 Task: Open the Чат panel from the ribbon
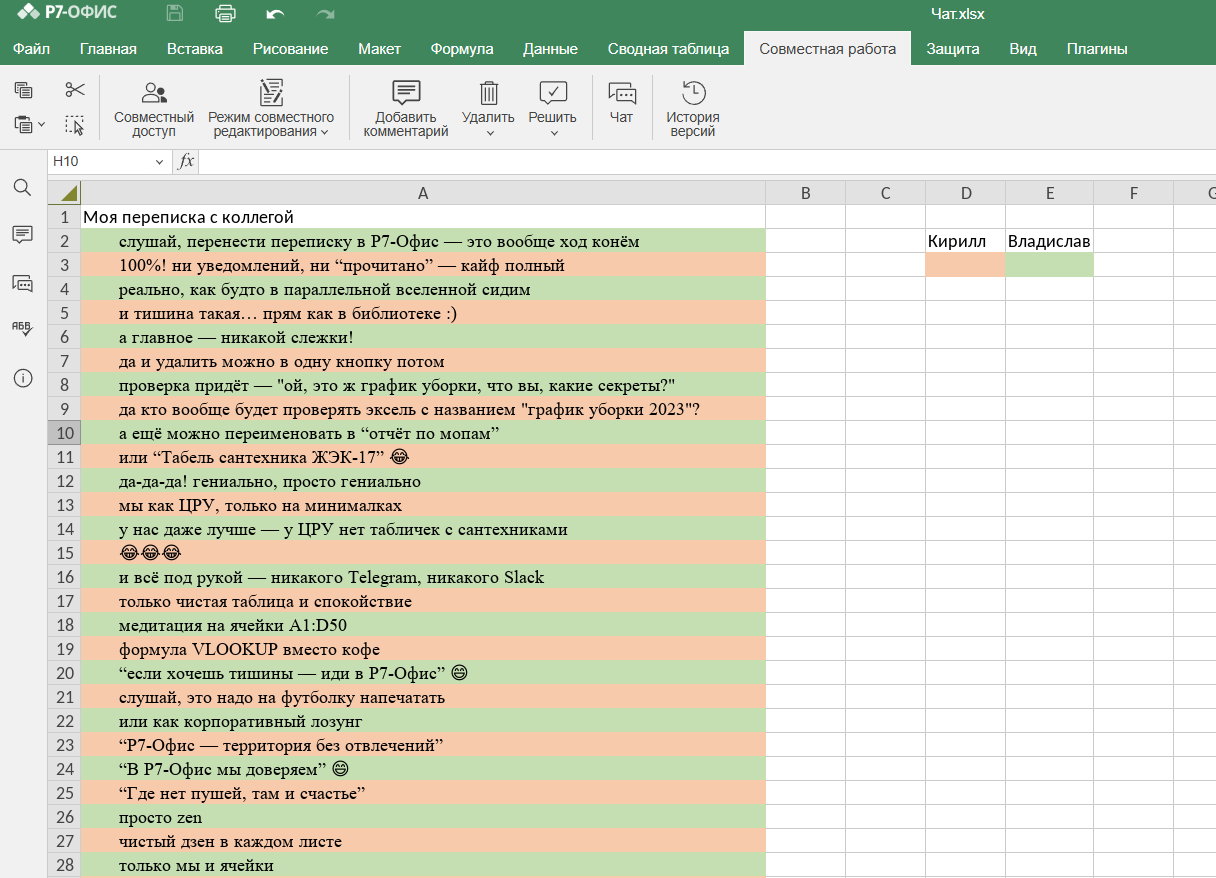pyautogui.click(x=622, y=103)
